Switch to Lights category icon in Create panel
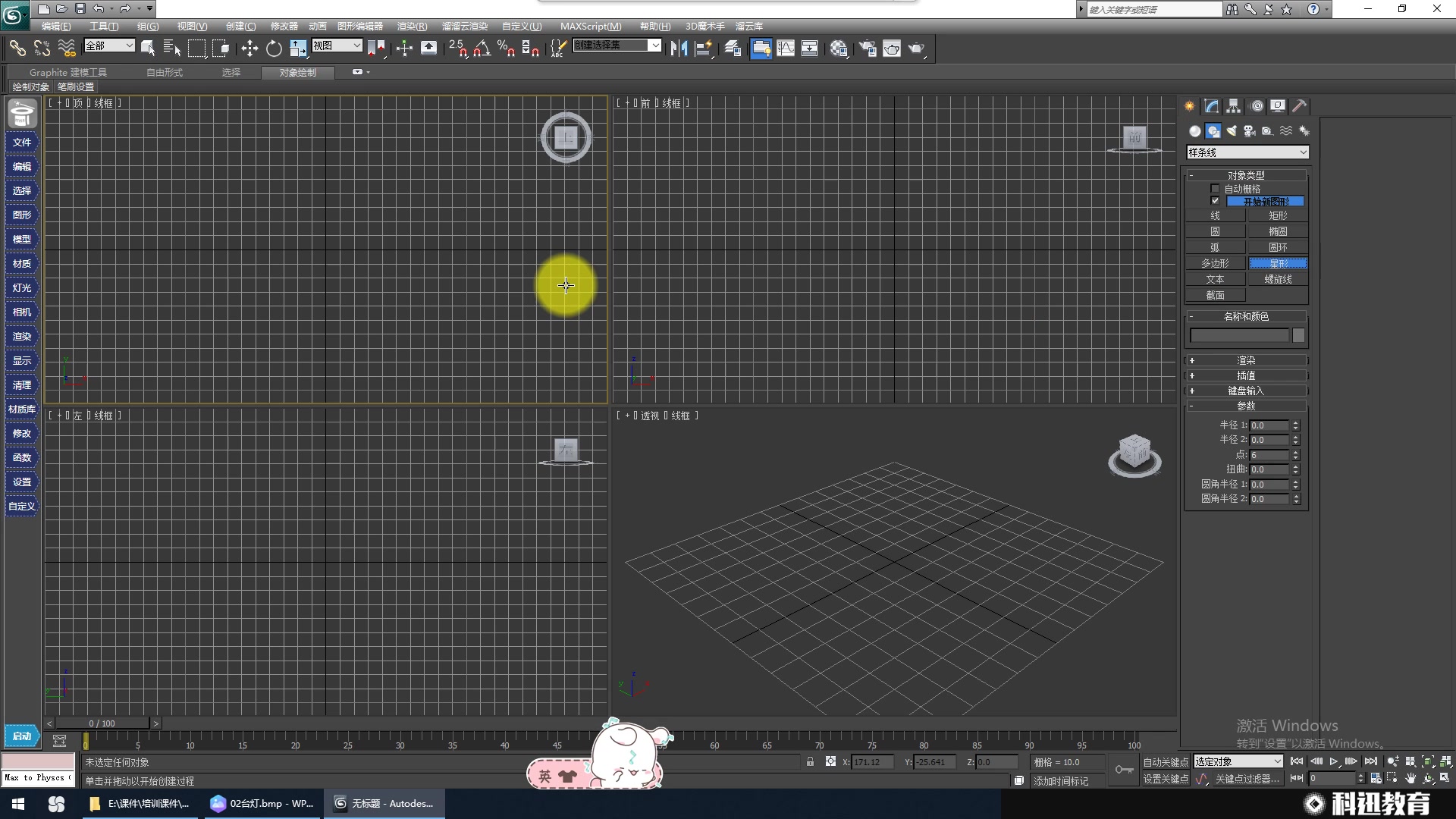The width and height of the screenshot is (1456, 819). coord(1232,131)
